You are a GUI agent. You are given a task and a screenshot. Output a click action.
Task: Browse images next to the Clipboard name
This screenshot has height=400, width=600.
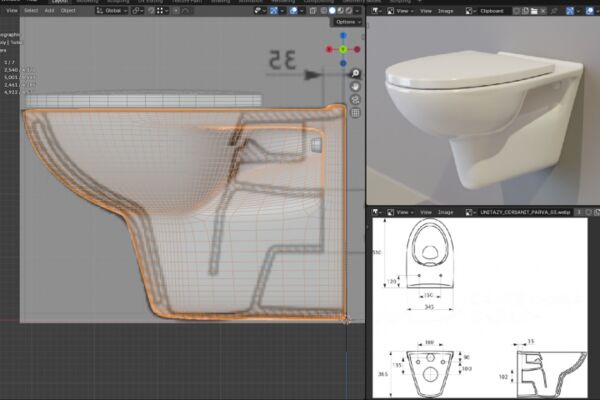click(x=469, y=11)
